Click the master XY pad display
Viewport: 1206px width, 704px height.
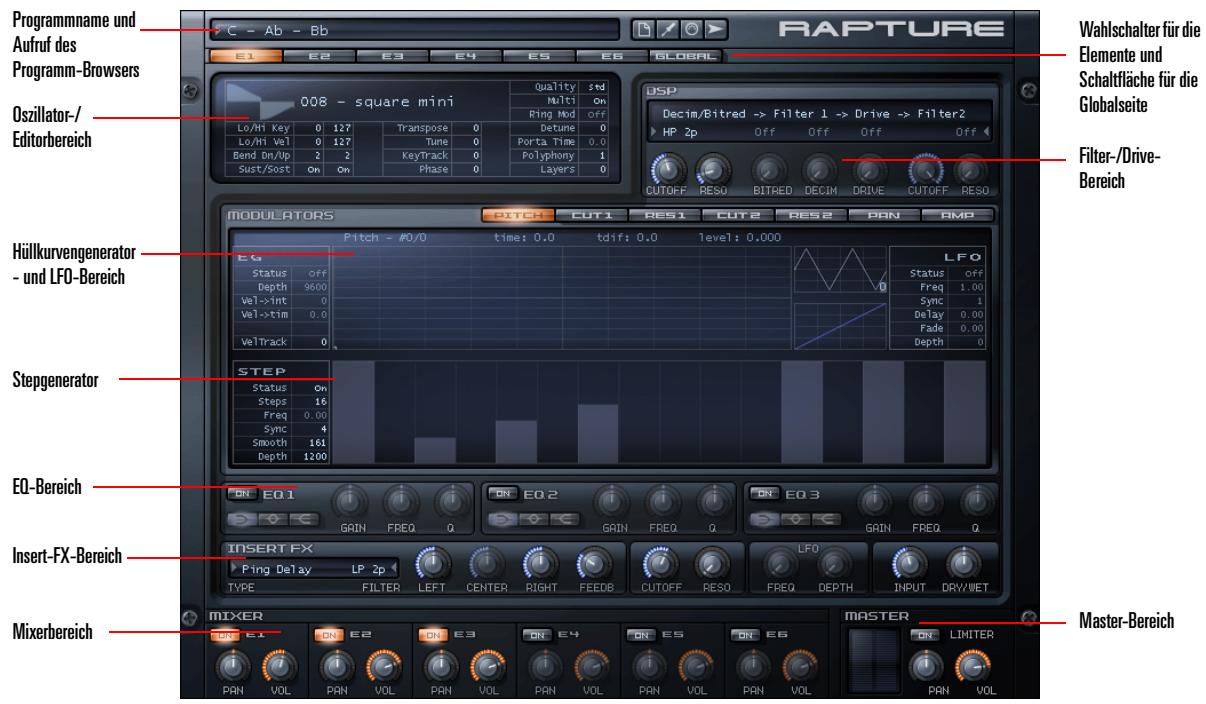click(x=872, y=661)
